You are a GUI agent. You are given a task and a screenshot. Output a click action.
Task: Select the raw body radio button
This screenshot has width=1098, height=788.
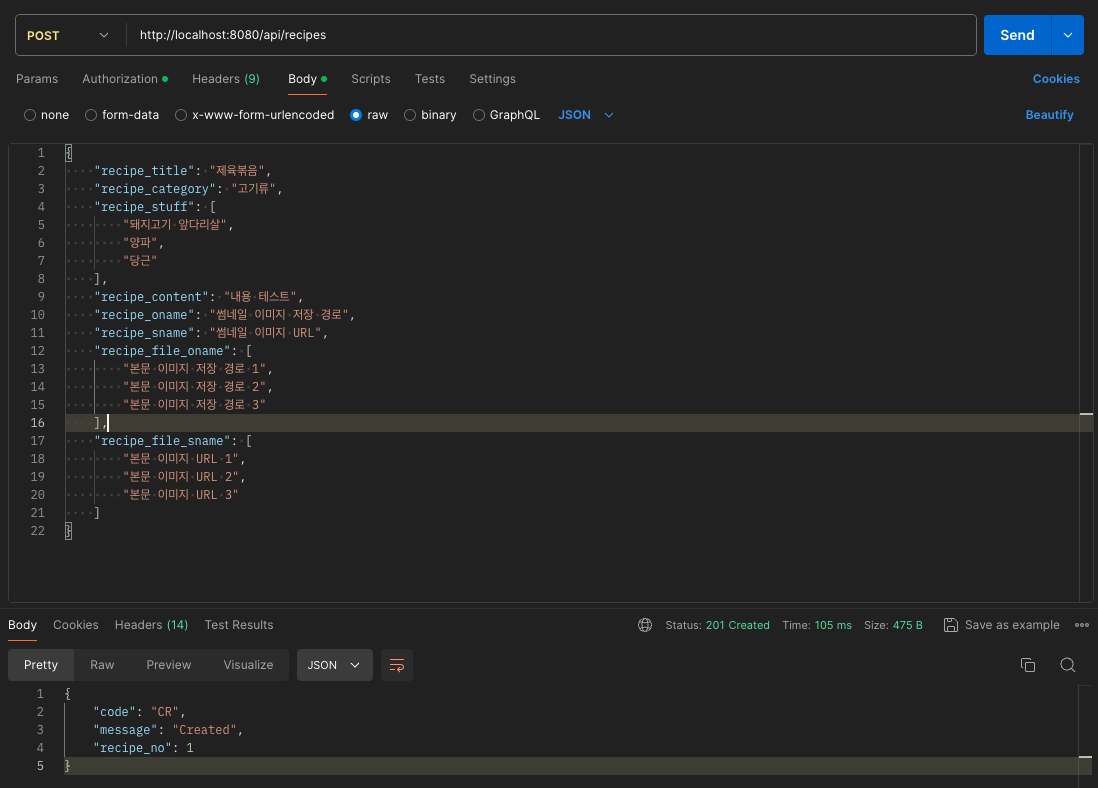pos(356,115)
